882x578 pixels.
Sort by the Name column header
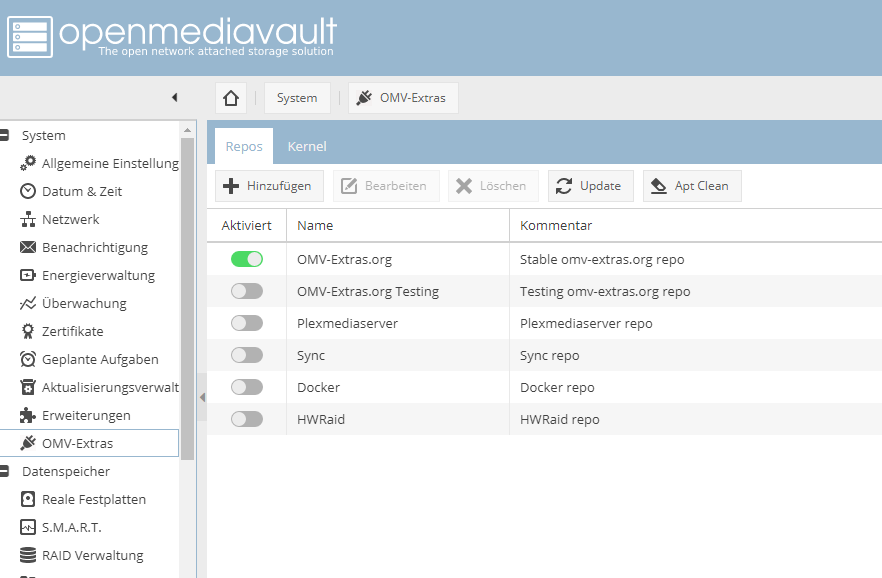click(398, 225)
